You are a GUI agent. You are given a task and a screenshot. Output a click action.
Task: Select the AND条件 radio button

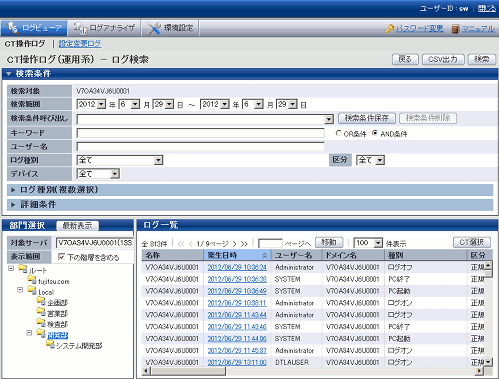(375, 133)
